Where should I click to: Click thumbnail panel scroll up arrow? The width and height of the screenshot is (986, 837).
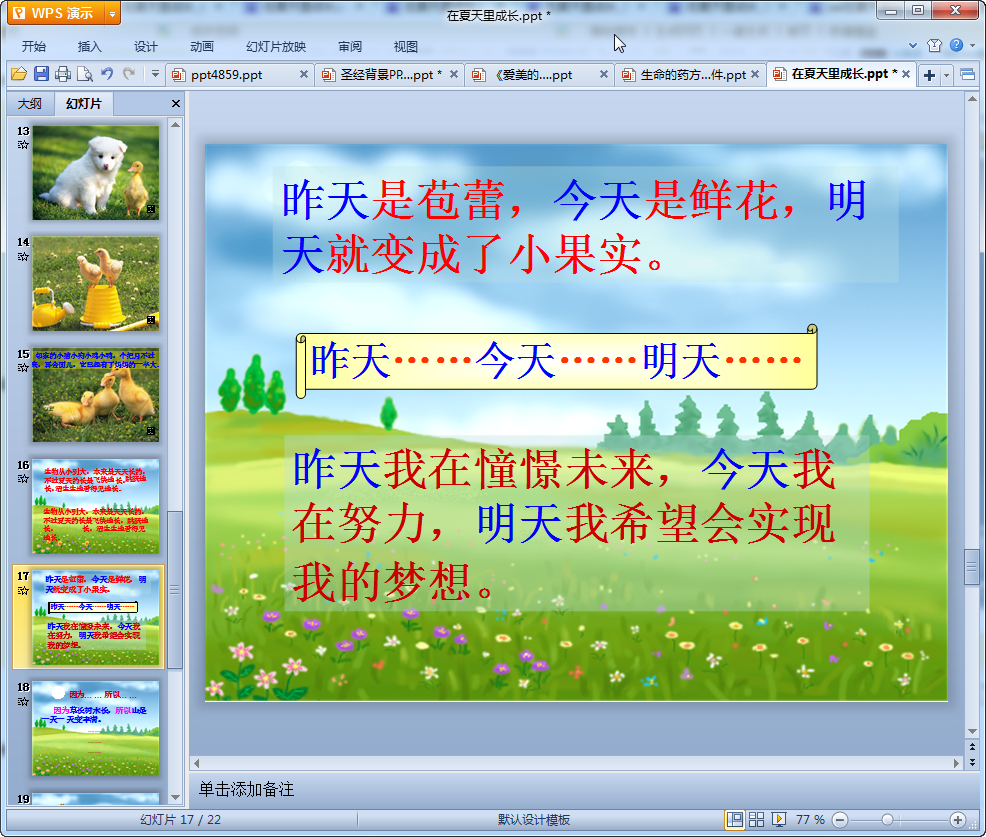tap(175, 125)
